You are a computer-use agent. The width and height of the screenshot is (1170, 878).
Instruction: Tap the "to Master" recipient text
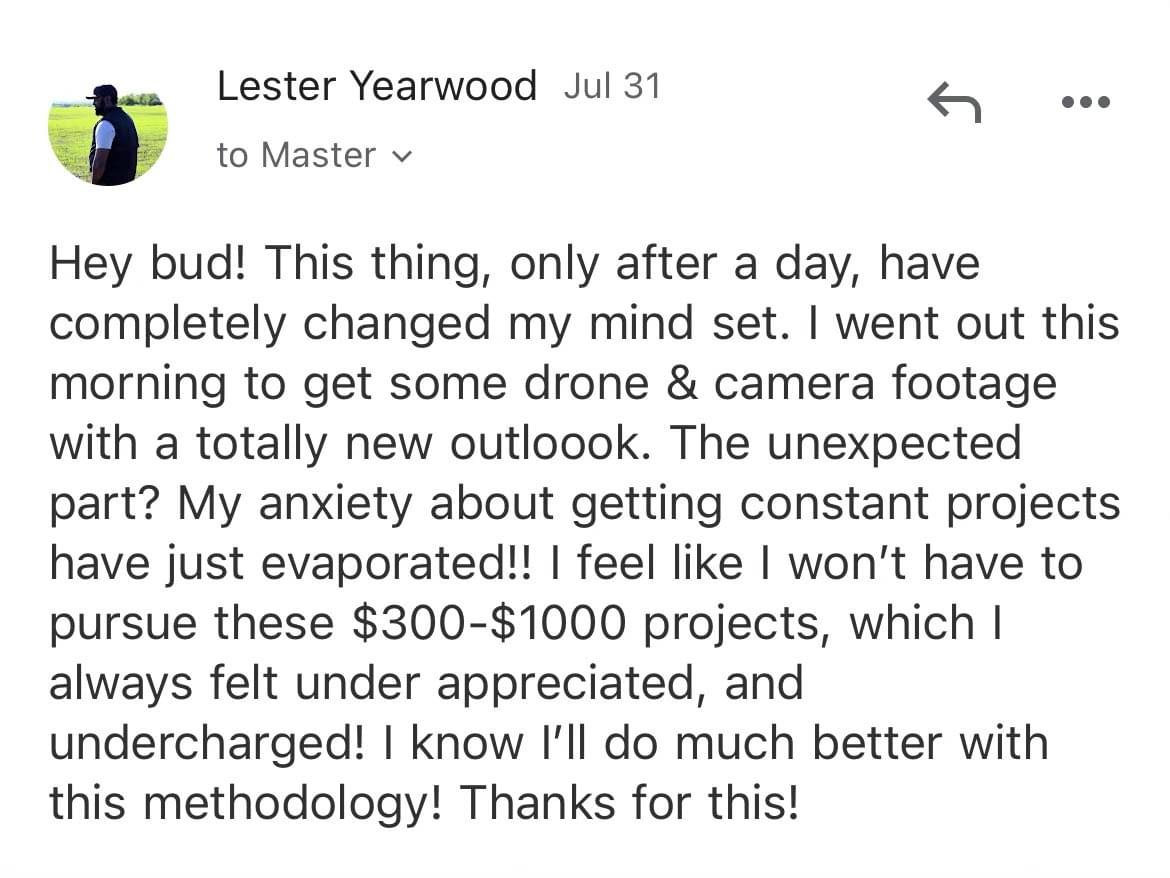click(x=296, y=155)
